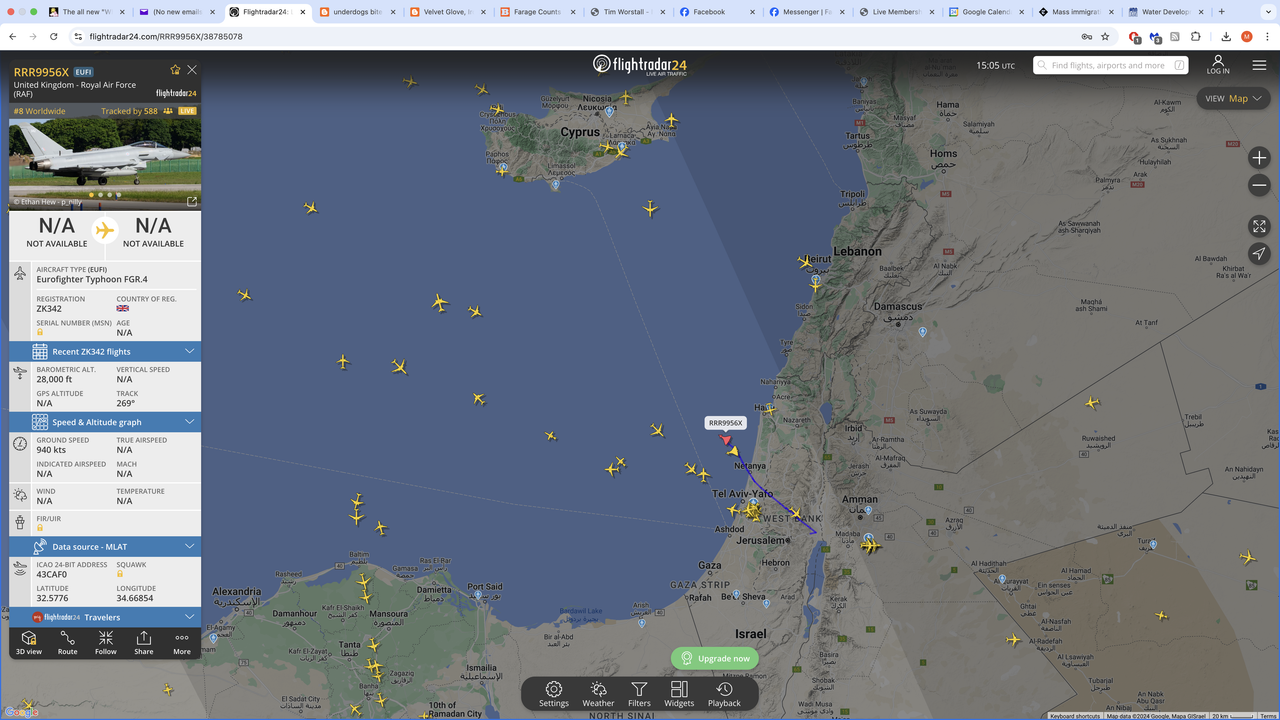Open the hamburger main menu
The width and height of the screenshot is (1280, 720).
click(1259, 65)
